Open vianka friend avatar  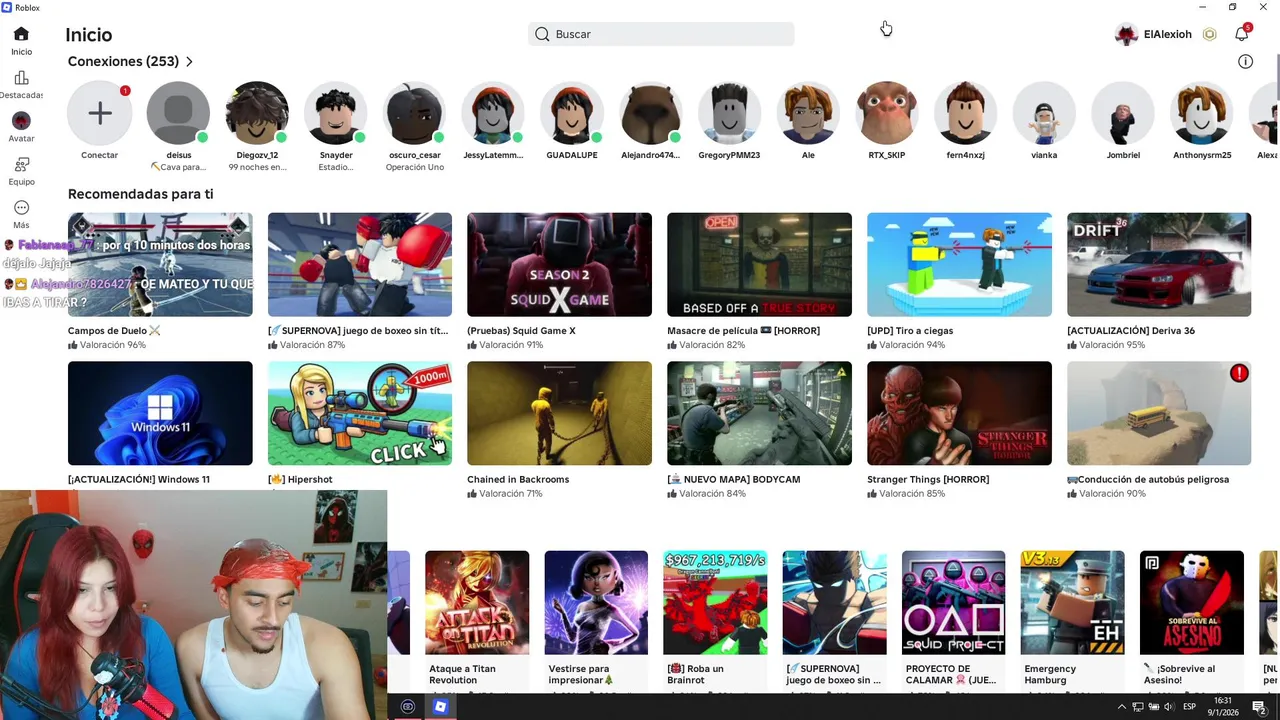click(x=1044, y=113)
